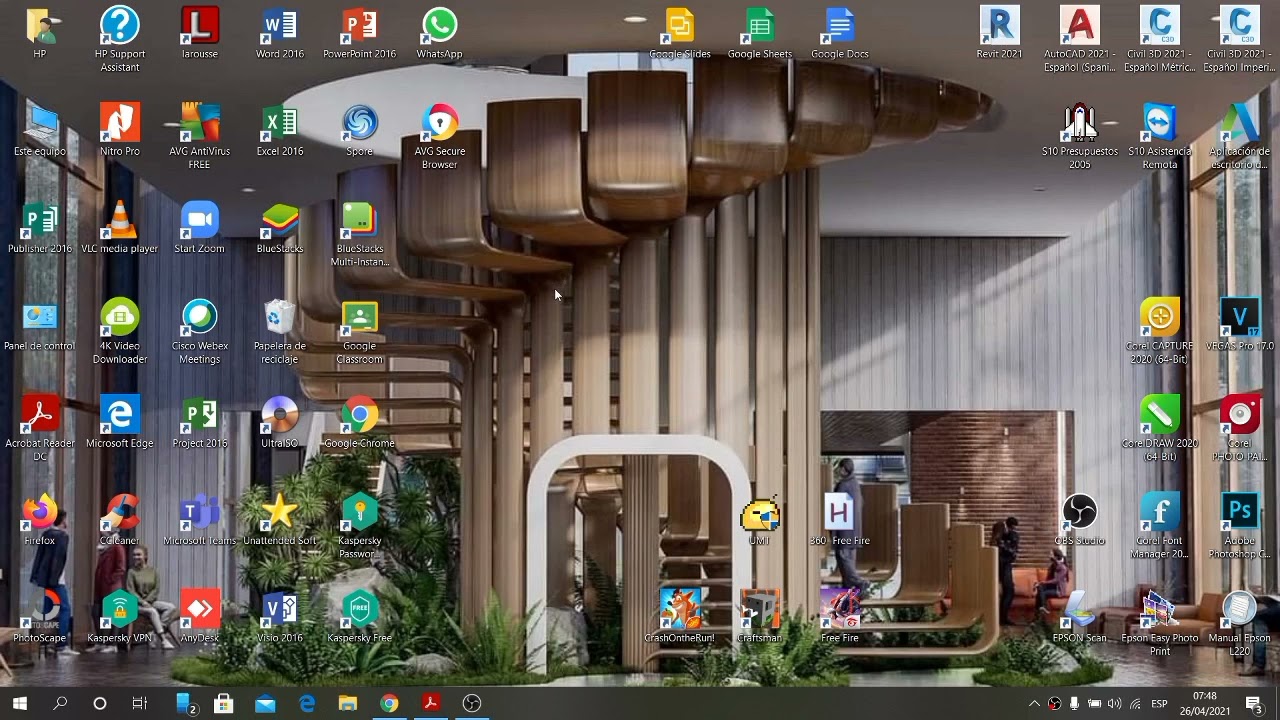Select the Word 2016 desktop icon
Screen dimensions: 1280x720
280,33
